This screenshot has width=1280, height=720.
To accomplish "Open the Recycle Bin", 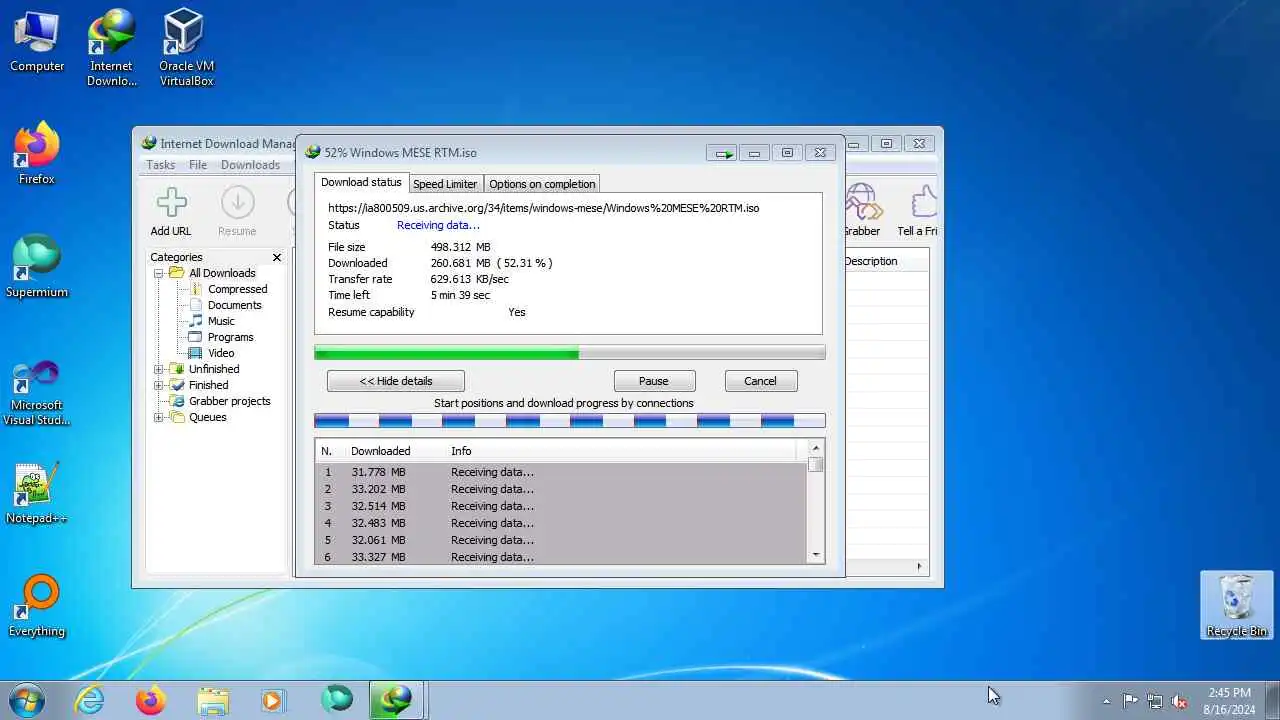I will point(1237,605).
